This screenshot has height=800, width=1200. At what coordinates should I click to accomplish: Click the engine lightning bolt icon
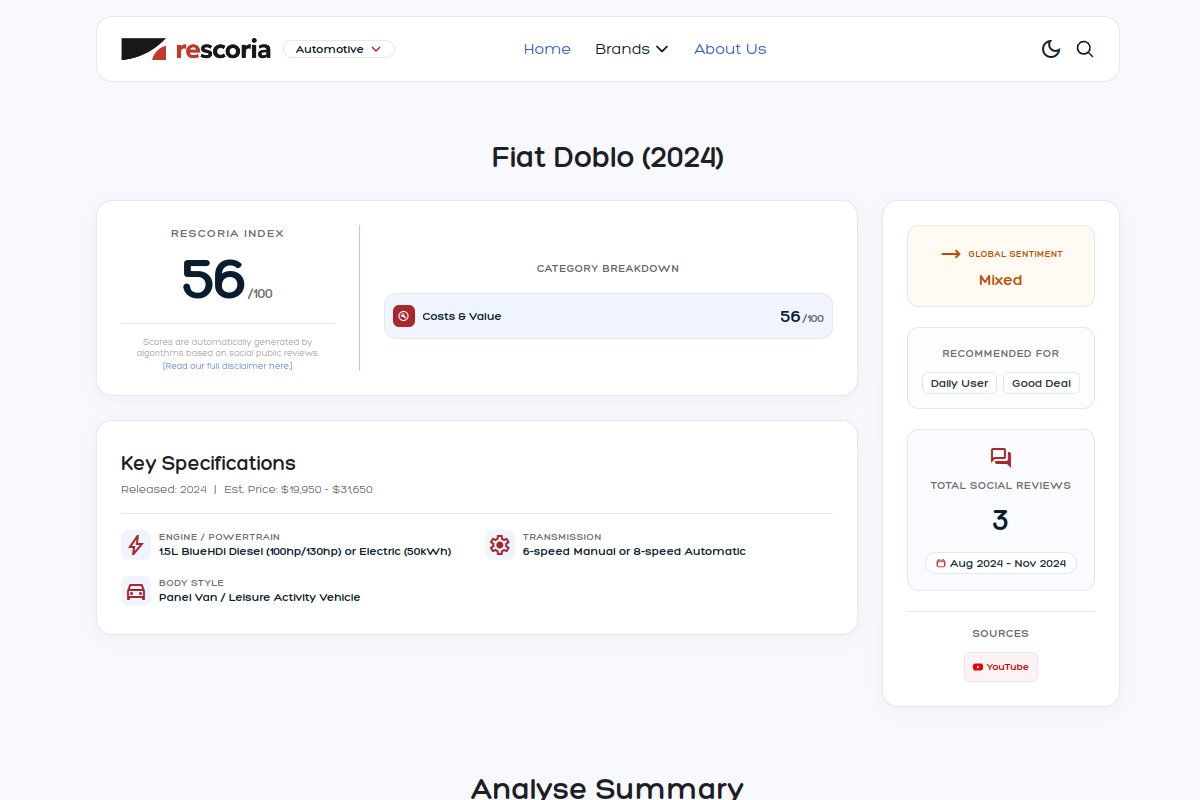pyautogui.click(x=136, y=545)
